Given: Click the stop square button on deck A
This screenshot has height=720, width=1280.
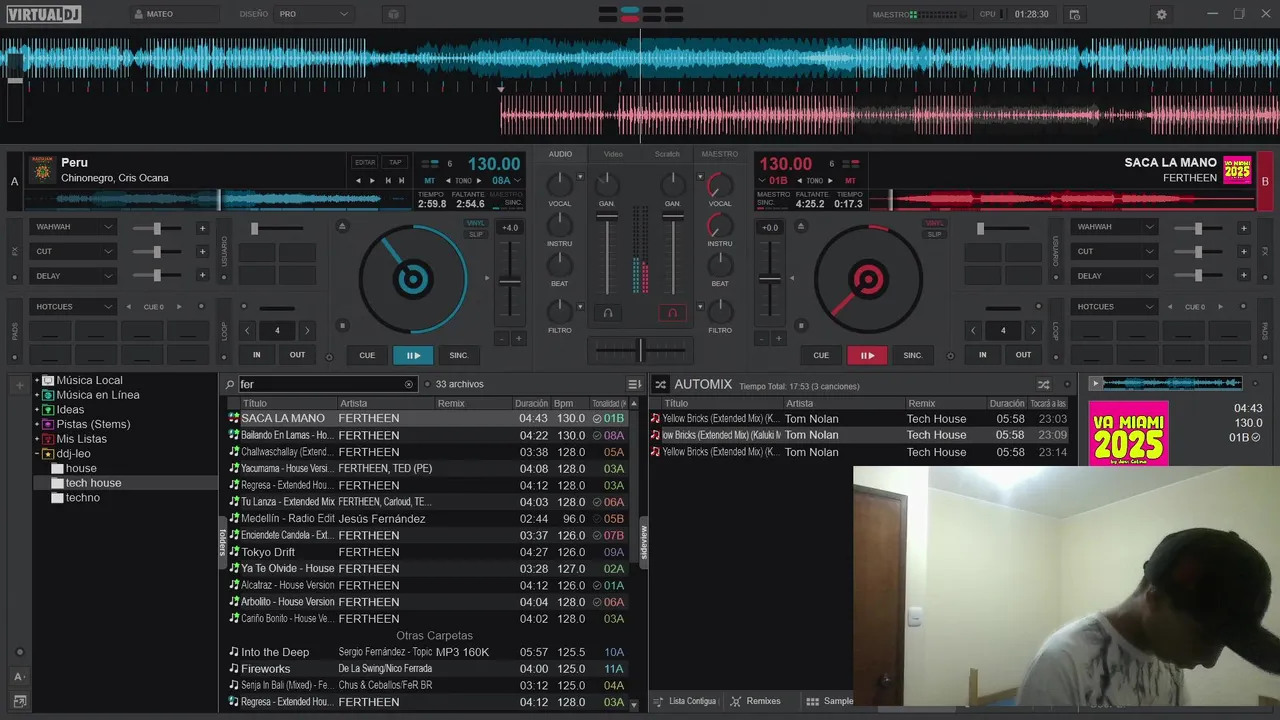Looking at the screenshot, I should tap(342, 325).
